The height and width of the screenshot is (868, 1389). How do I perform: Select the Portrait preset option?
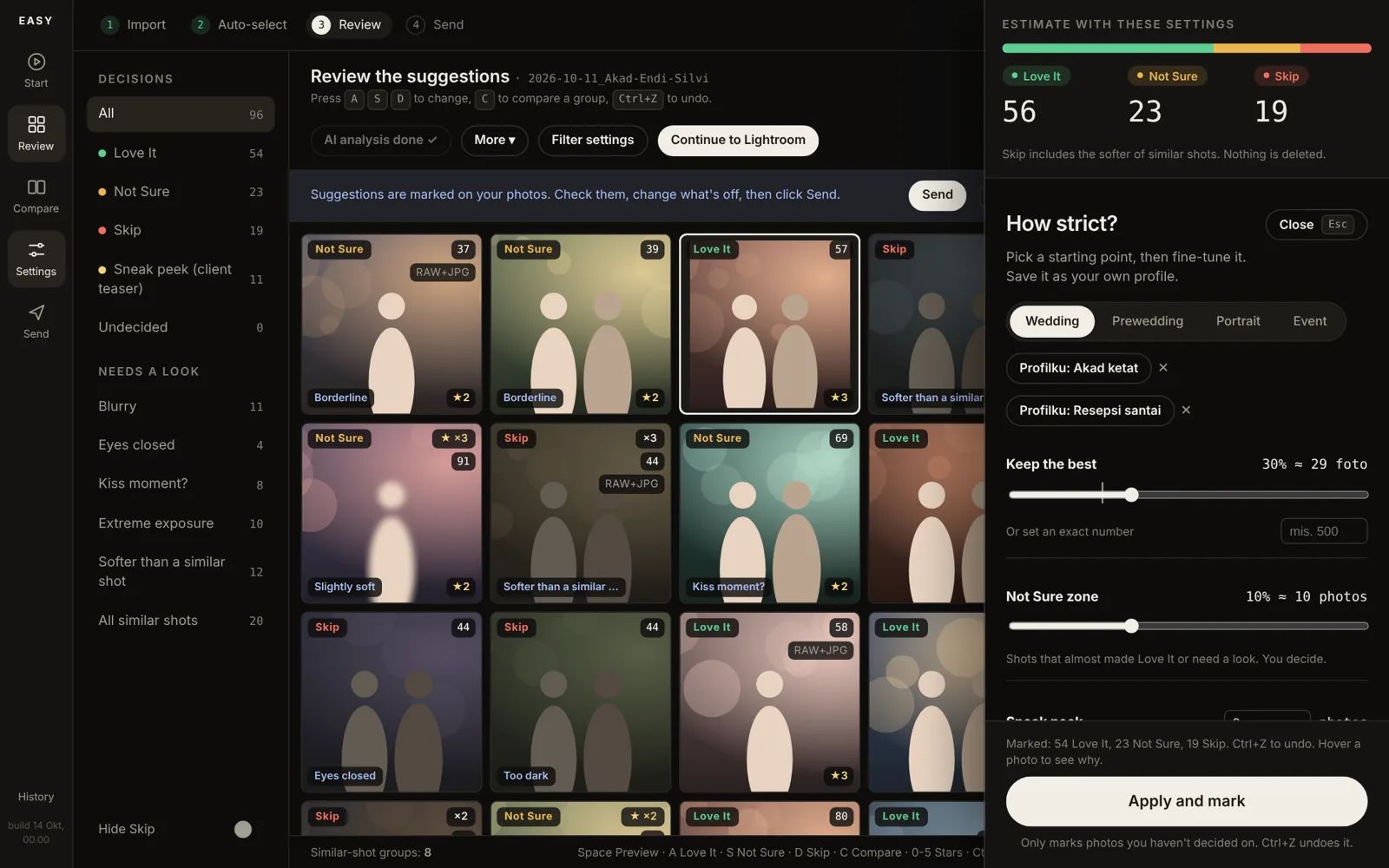click(x=1237, y=321)
